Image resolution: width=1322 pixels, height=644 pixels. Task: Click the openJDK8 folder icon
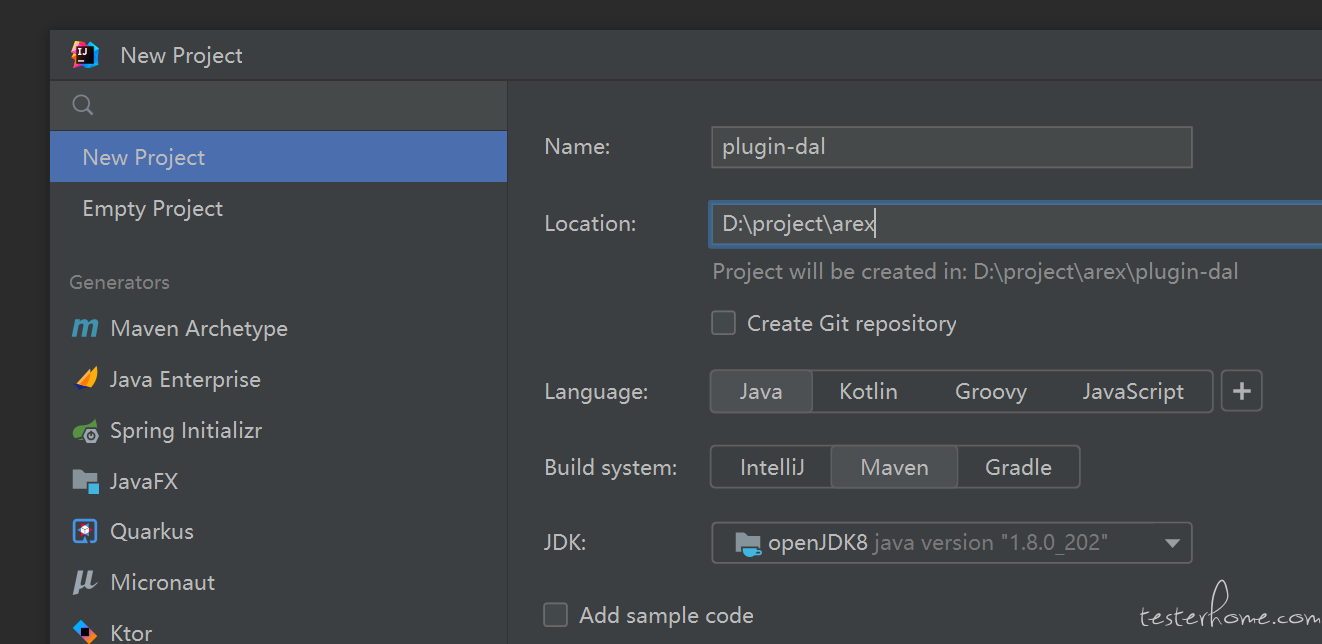748,544
